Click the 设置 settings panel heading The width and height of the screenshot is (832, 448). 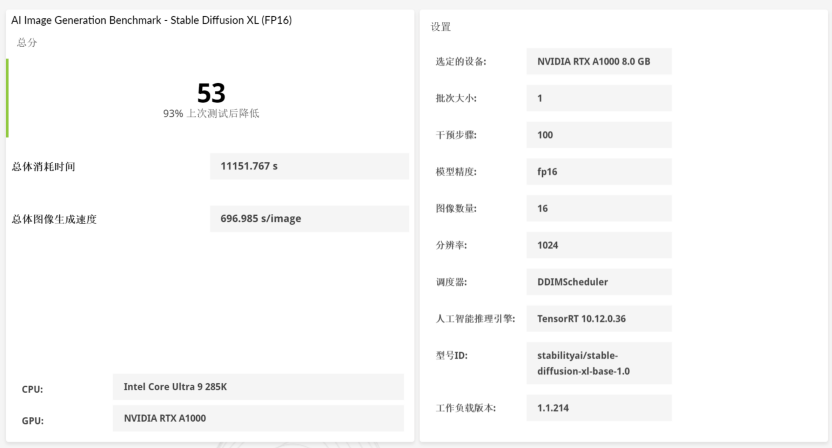pos(441,26)
